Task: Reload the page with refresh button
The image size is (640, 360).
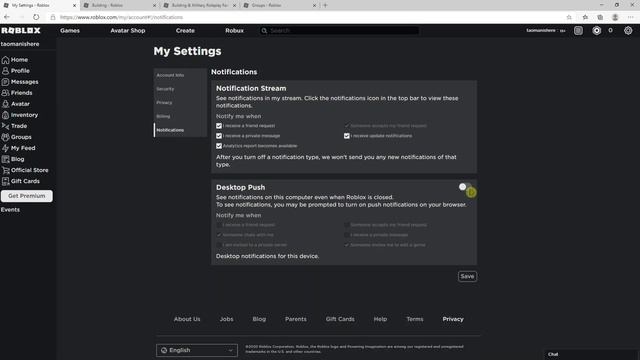Action: tap(36, 17)
